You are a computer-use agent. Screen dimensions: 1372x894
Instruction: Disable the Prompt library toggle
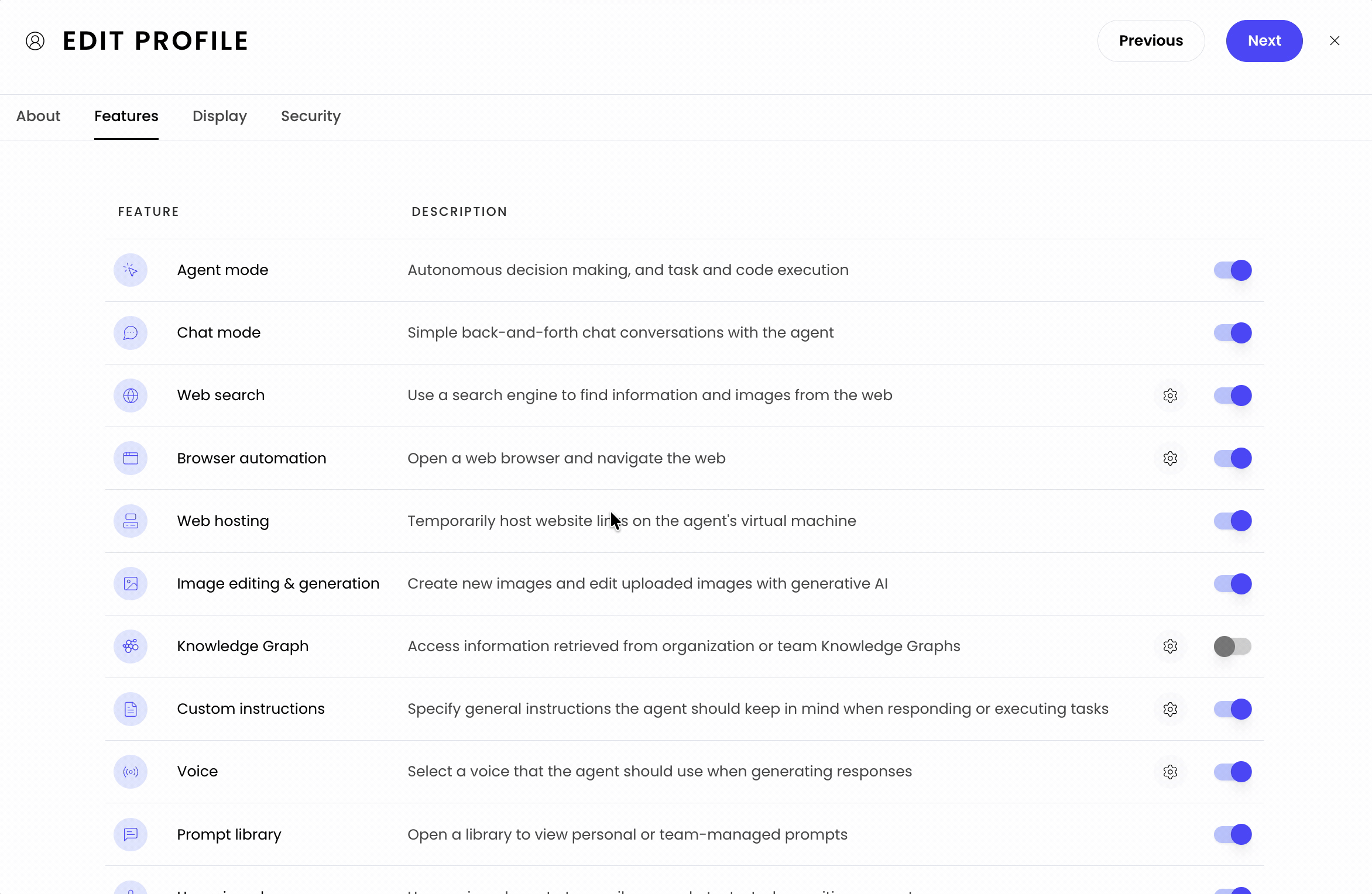[x=1233, y=834]
